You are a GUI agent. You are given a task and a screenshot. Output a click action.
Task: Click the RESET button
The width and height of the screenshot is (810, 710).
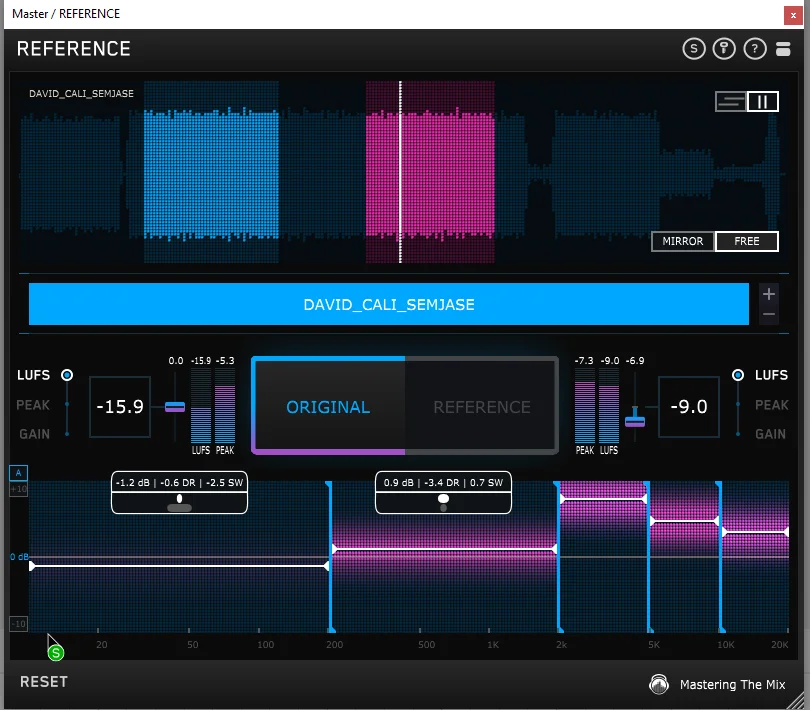(x=44, y=682)
